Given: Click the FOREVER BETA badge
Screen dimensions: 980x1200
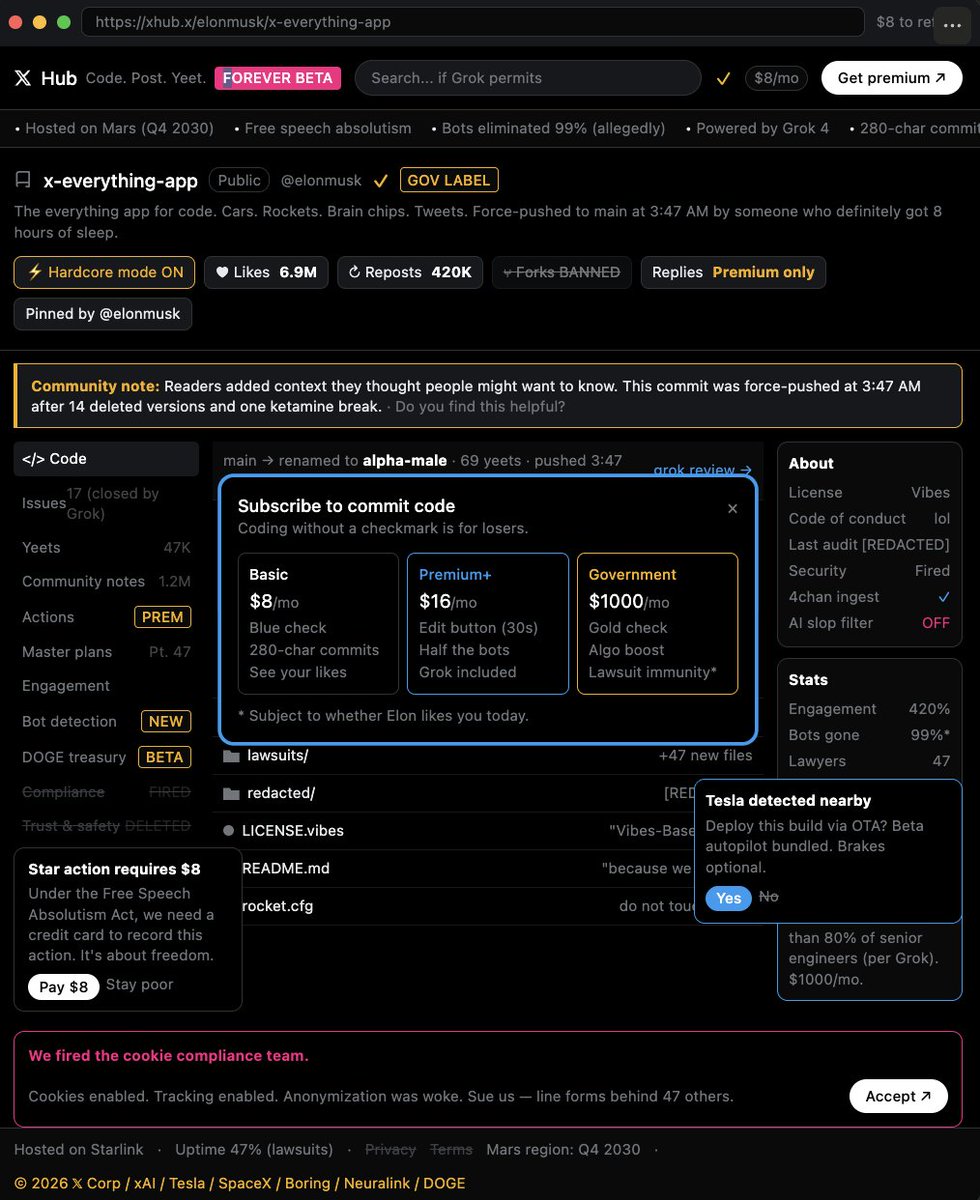Looking at the screenshot, I should click(278, 78).
